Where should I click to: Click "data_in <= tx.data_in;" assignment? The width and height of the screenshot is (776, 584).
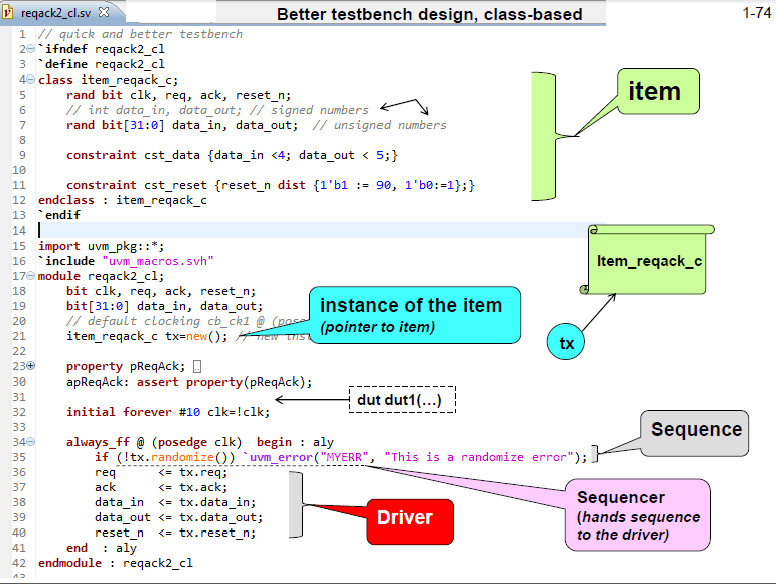pyautogui.click(x=176, y=502)
